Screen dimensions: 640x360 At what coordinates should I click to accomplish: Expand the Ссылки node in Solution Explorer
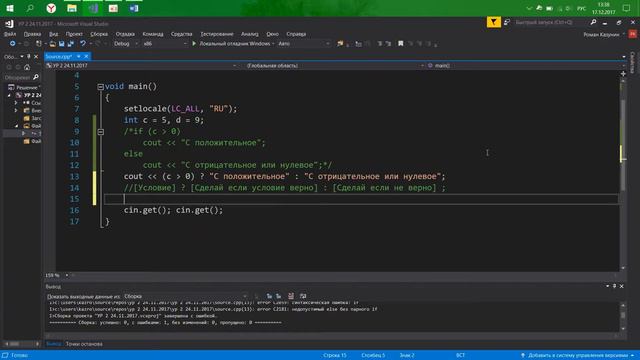pos(16,103)
